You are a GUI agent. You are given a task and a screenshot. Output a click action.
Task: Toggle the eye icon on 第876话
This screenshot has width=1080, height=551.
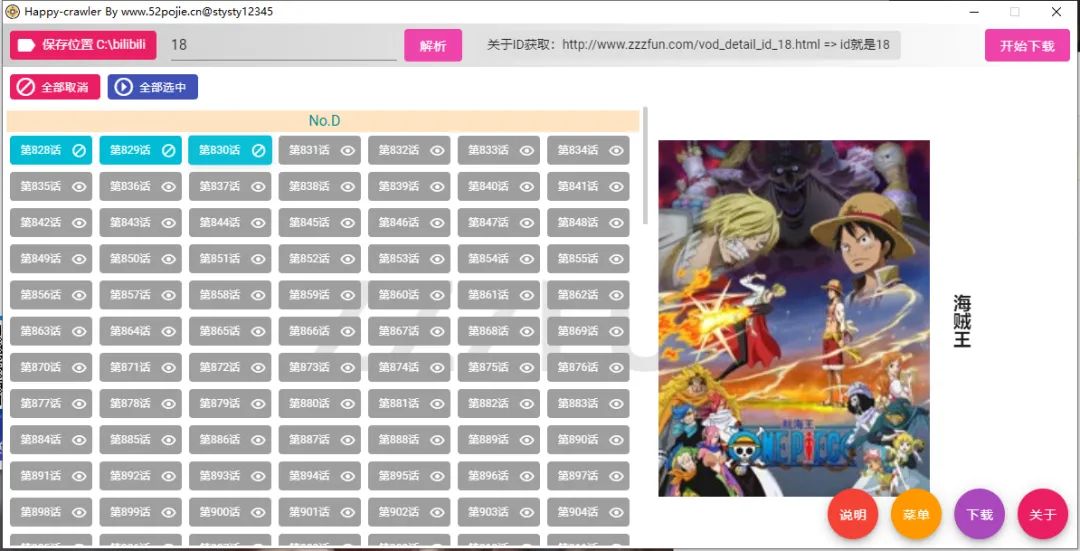click(616, 368)
